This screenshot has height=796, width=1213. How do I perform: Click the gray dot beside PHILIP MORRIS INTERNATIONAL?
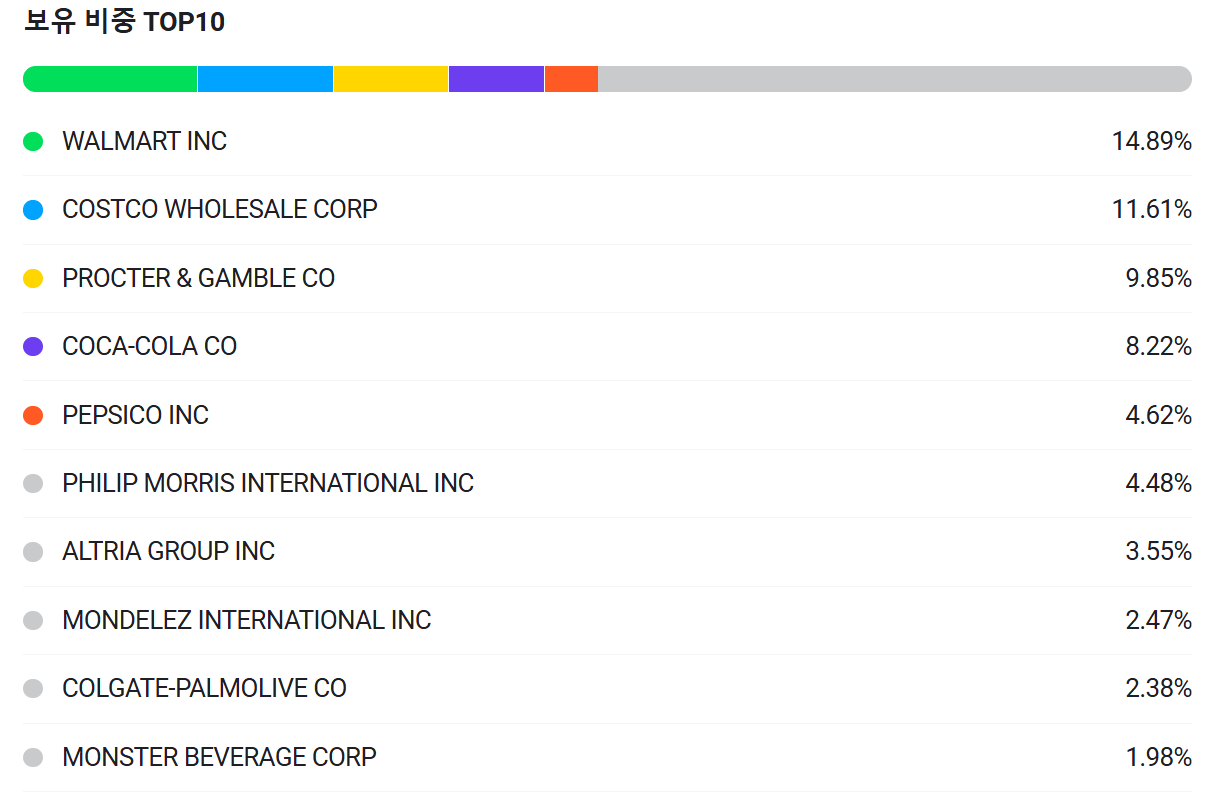[33, 484]
